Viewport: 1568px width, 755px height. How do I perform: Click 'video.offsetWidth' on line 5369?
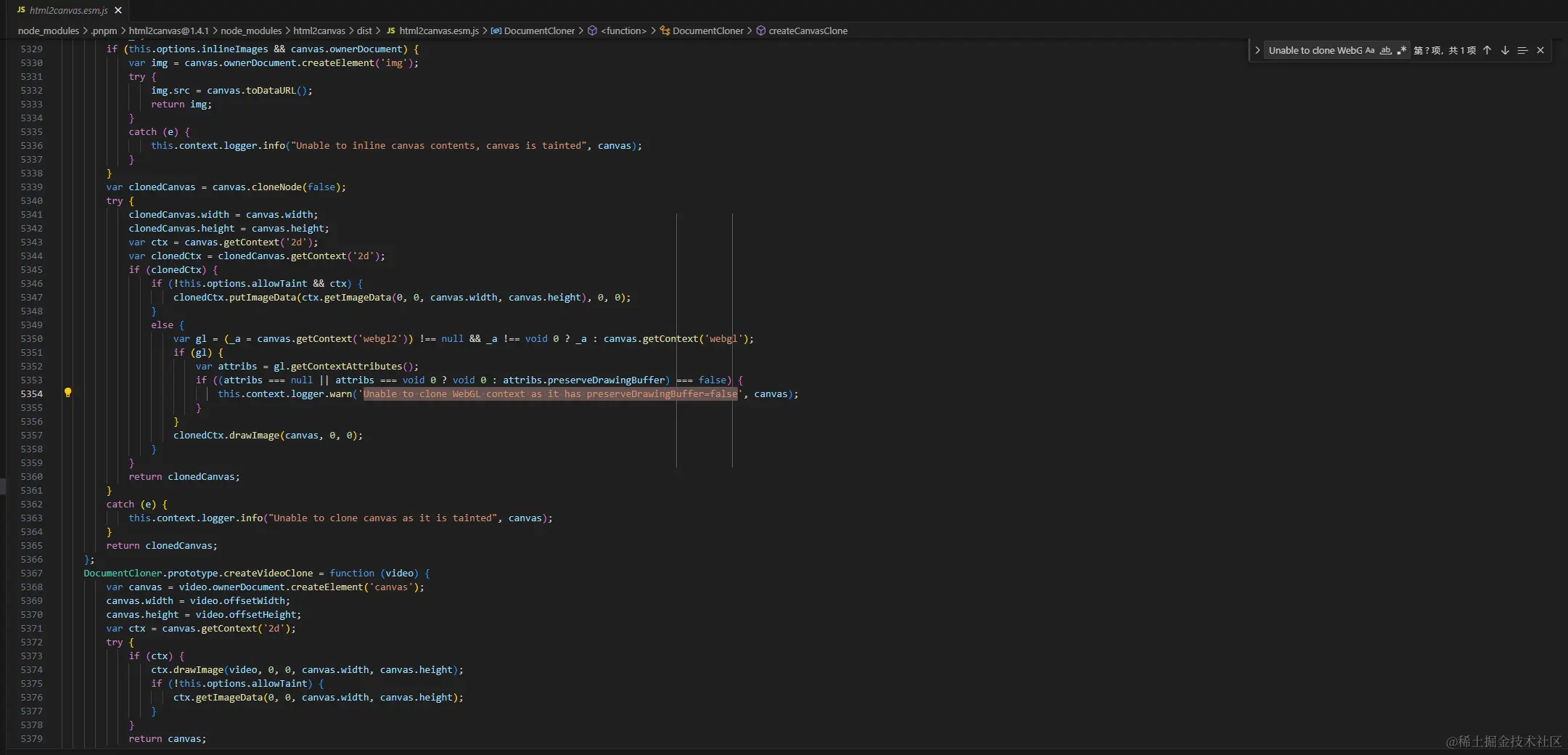(x=237, y=600)
